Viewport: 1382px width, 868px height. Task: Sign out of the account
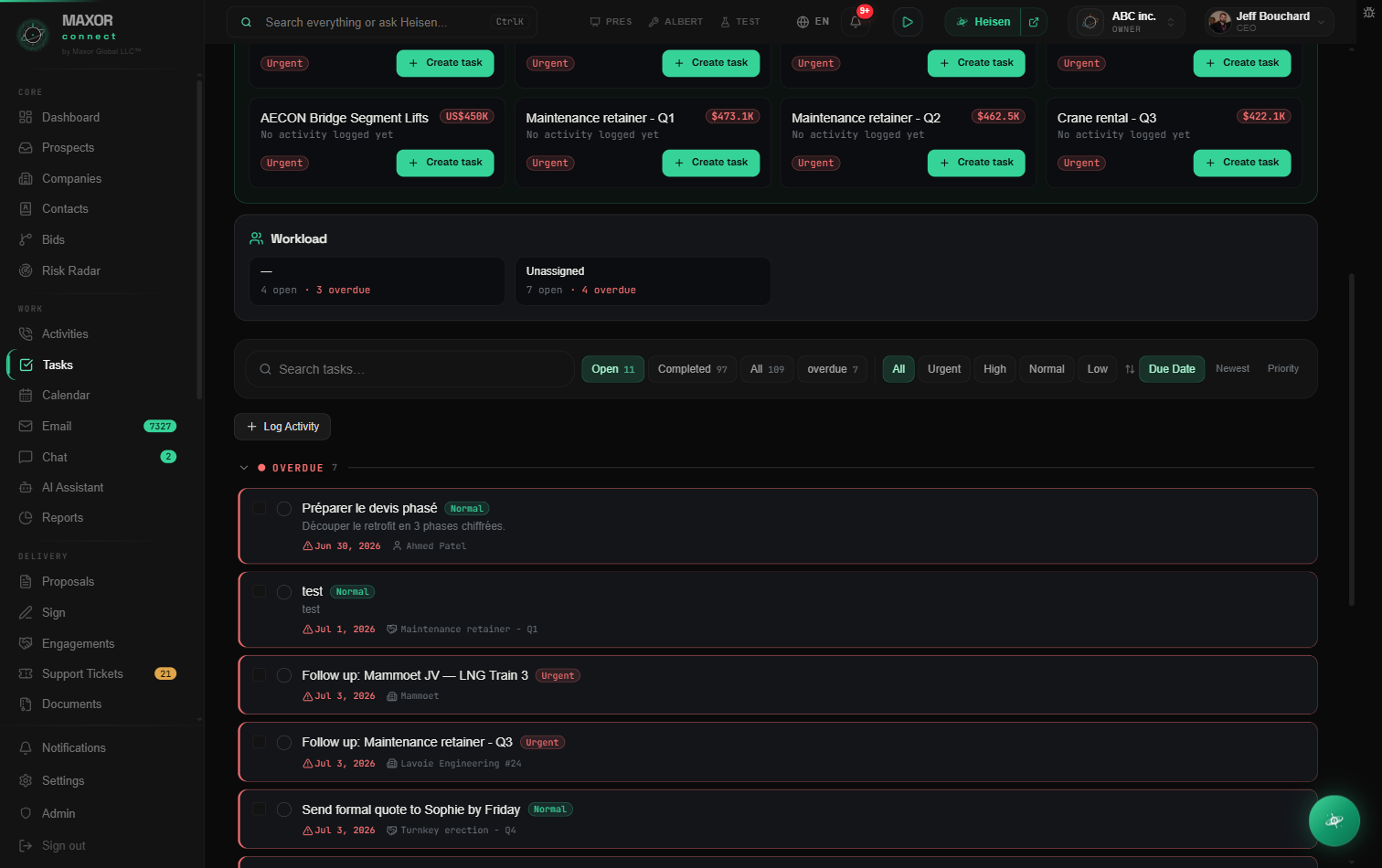(63, 846)
